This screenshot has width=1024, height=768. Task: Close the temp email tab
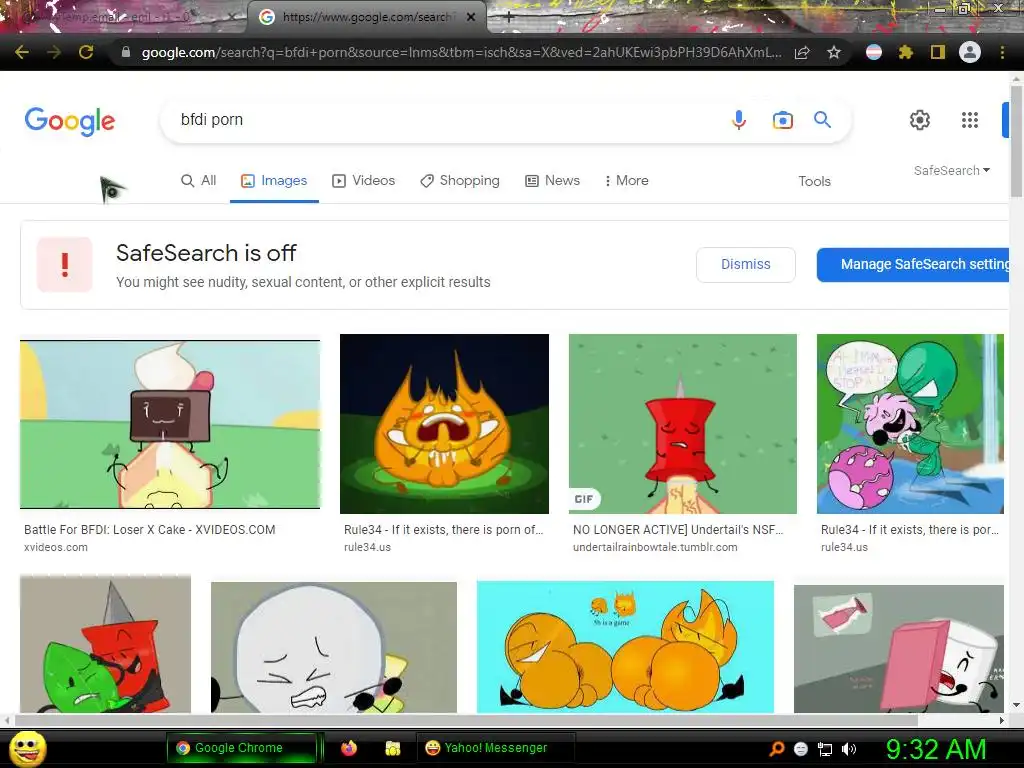(x=232, y=18)
